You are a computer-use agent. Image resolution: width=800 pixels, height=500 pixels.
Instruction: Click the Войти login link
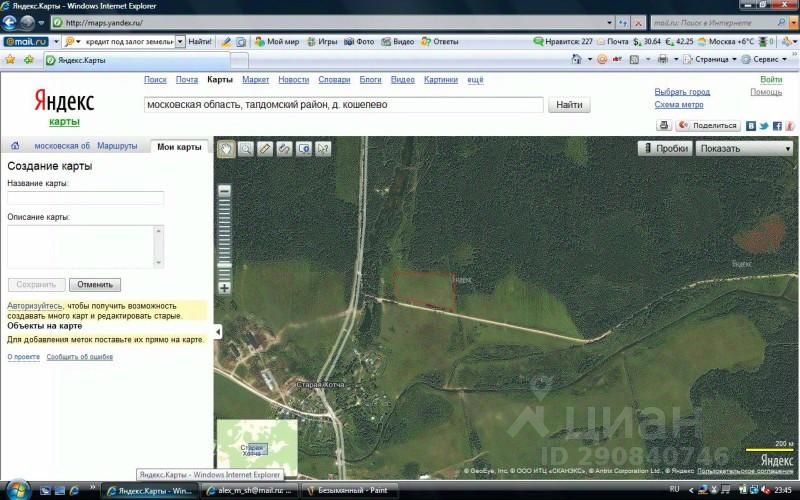(771, 80)
